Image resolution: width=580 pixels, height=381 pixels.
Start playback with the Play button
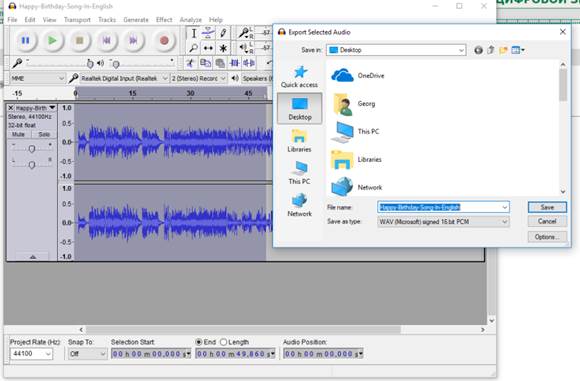53,40
